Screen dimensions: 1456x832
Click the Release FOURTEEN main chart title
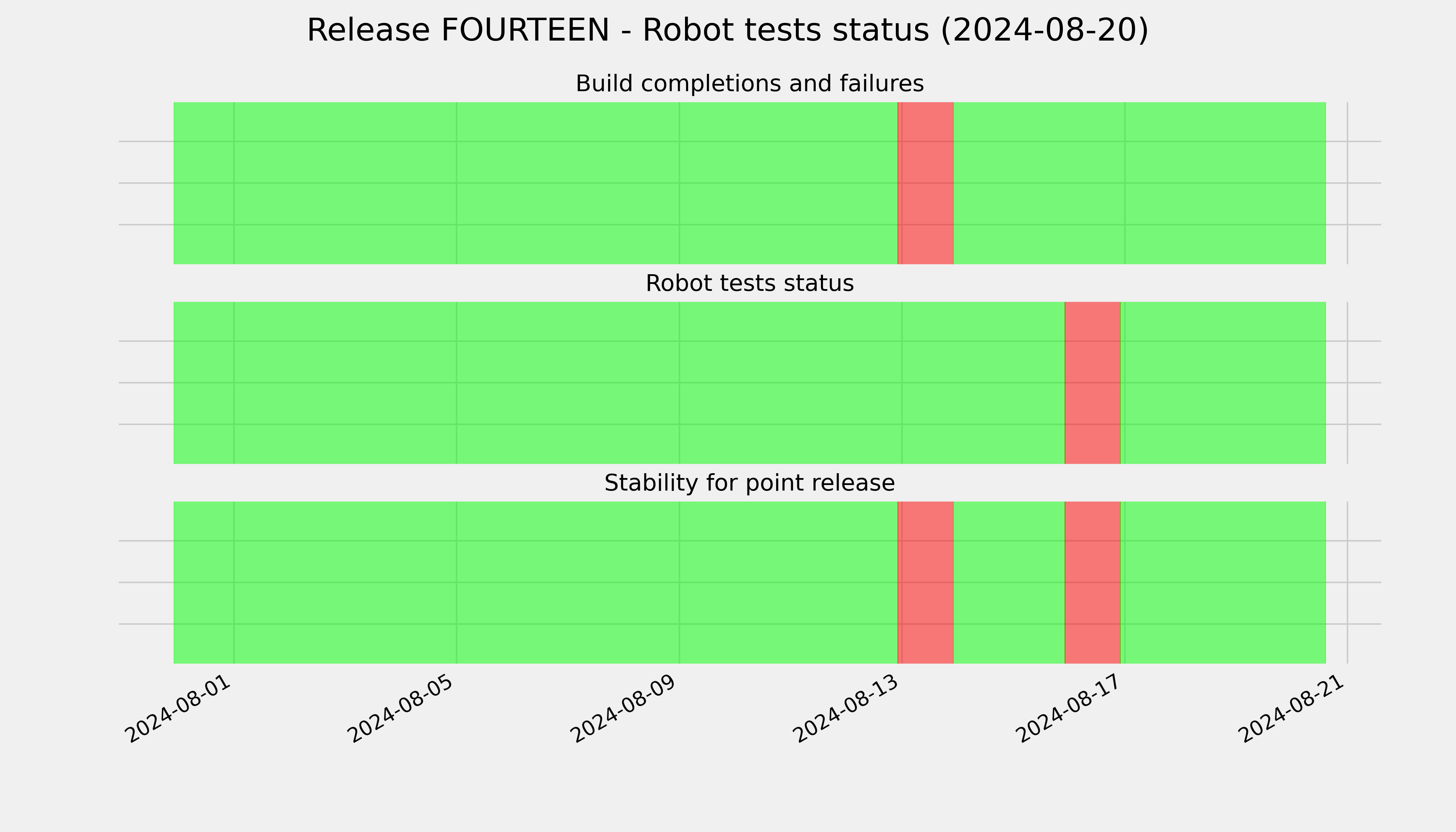[x=728, y=30]
